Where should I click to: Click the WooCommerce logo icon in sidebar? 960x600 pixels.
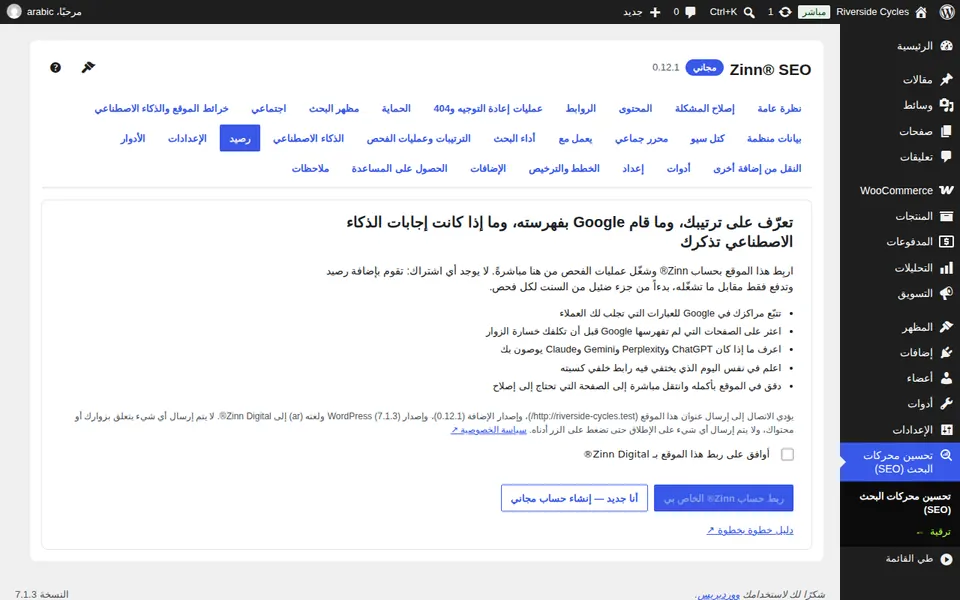click(x=947, y=190)
